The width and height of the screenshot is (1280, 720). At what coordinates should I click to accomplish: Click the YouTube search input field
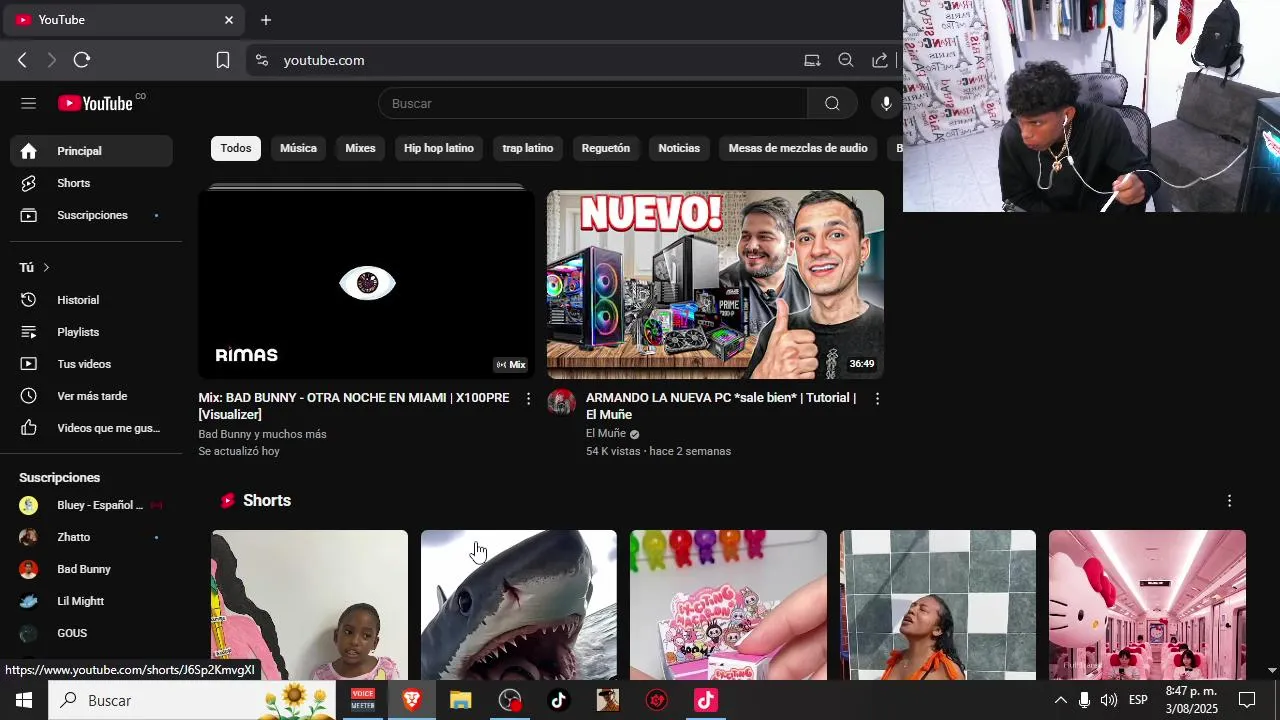pyautogui.click(x=593, y=103)
